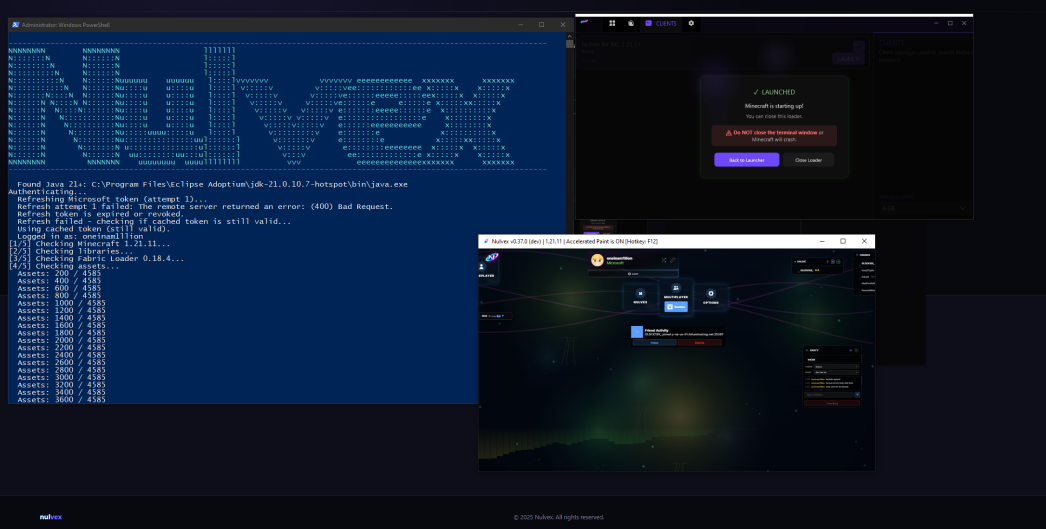
Task: Click the Nulvex game window title icon
Action: tap(486, 241)
